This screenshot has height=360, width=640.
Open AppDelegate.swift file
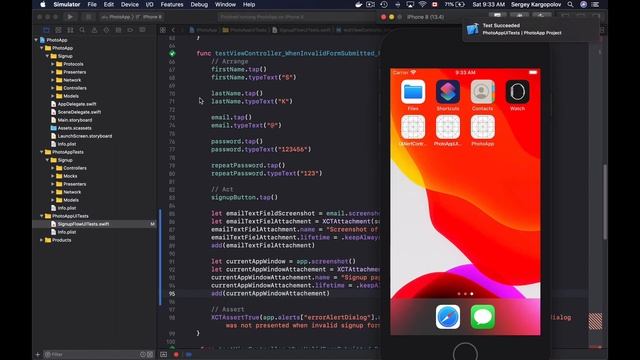77,104
